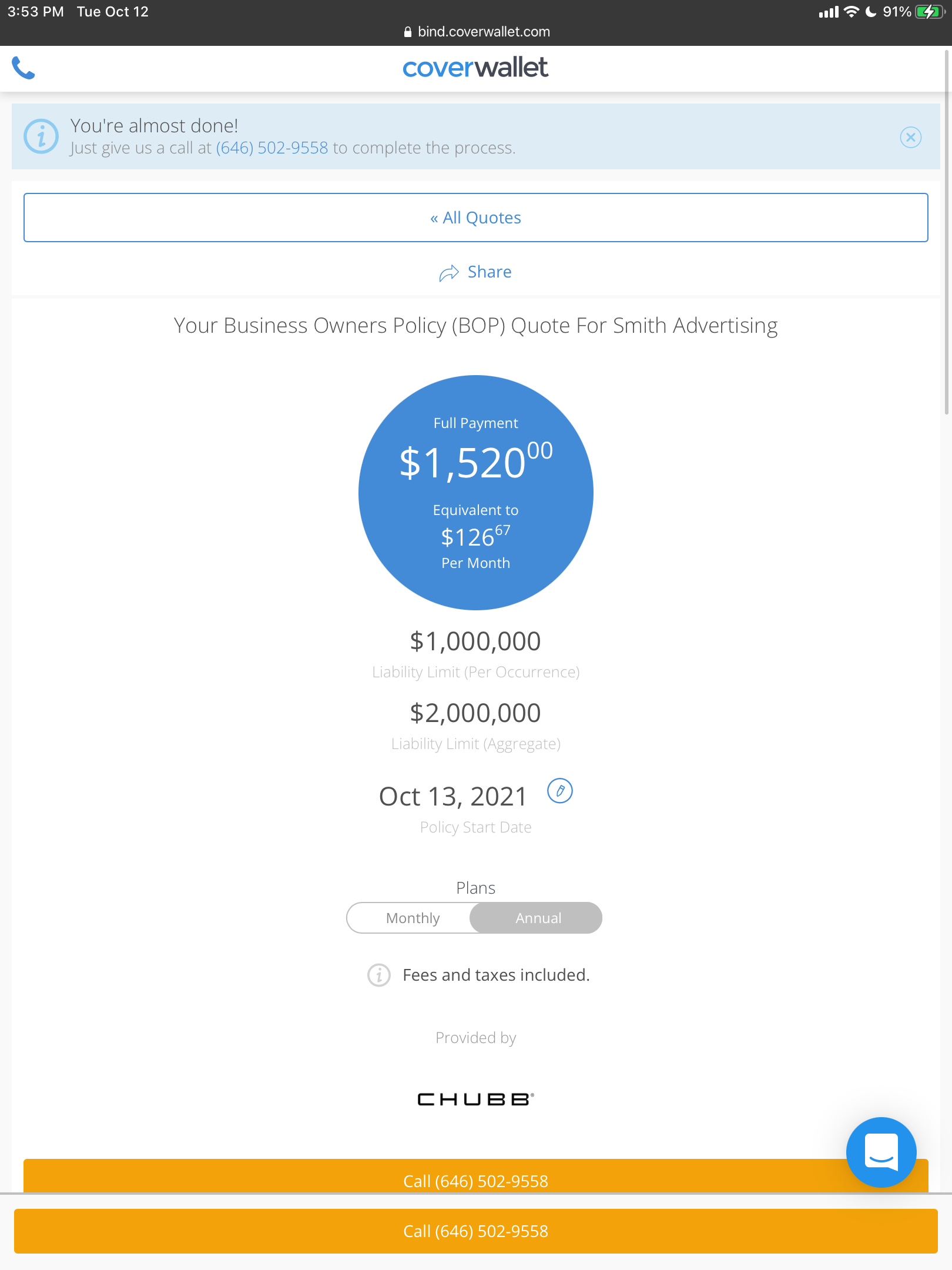This screenshot has height=1270, width=952.
Task: Edit the policy start date
Action: pos(560,791)
